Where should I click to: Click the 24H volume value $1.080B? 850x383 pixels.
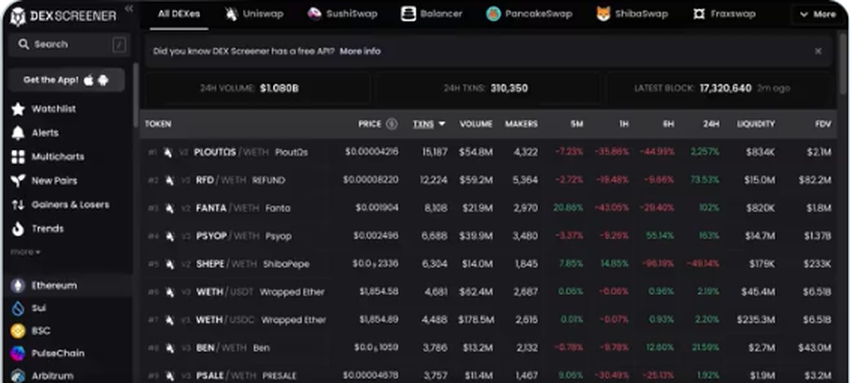tap(279, 88)
